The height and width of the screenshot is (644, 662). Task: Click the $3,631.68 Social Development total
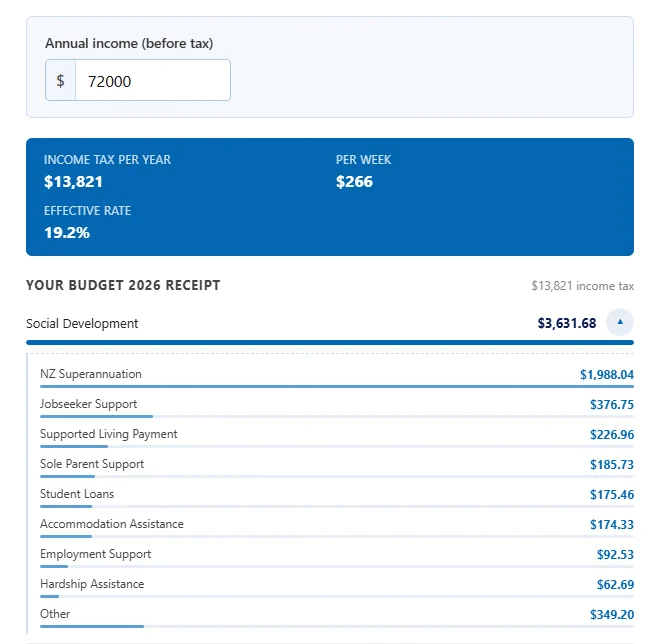tap(567, 323)
